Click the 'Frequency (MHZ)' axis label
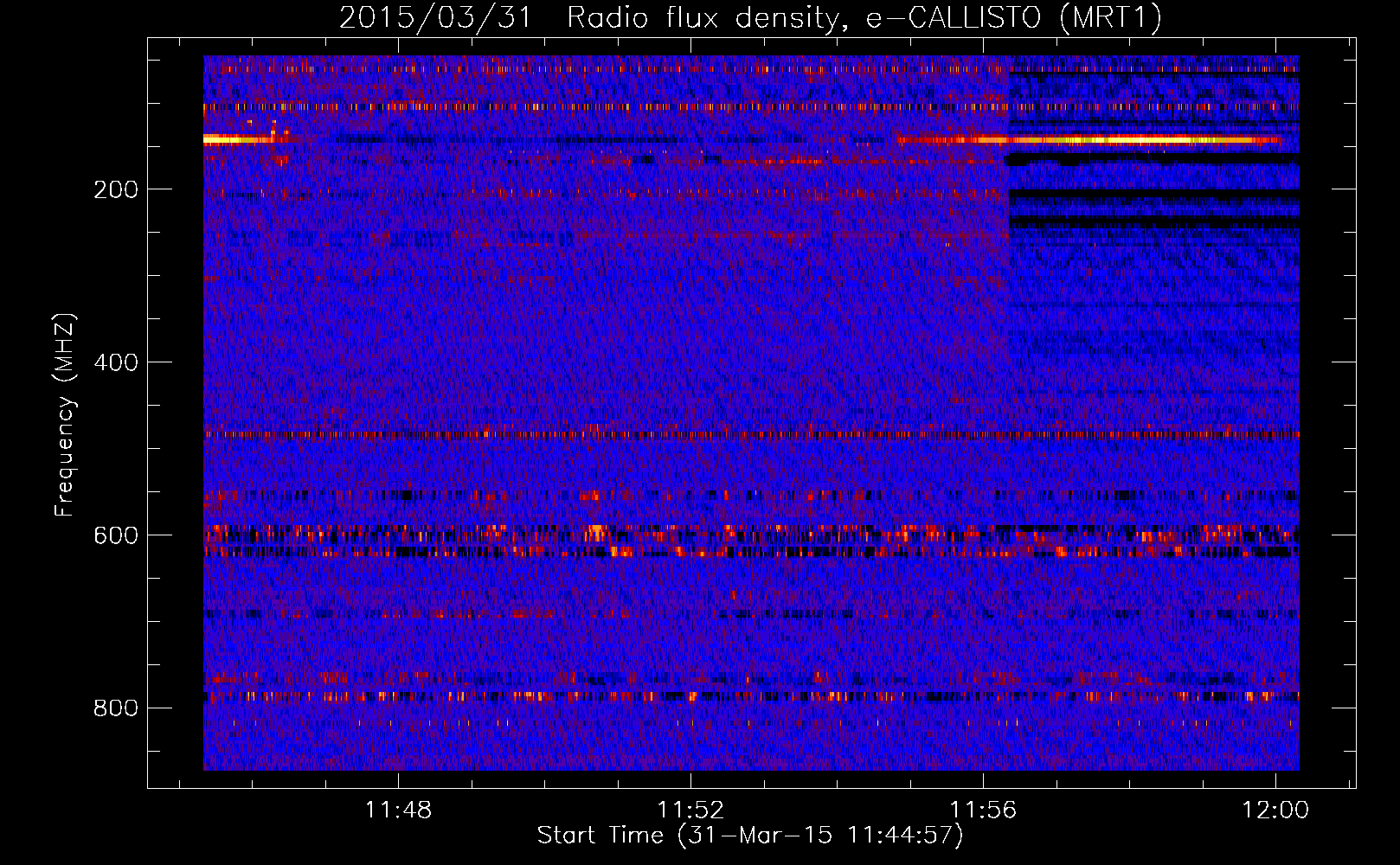The height and width of the screenshot is (865, 1400). click(x=65, y=414)
